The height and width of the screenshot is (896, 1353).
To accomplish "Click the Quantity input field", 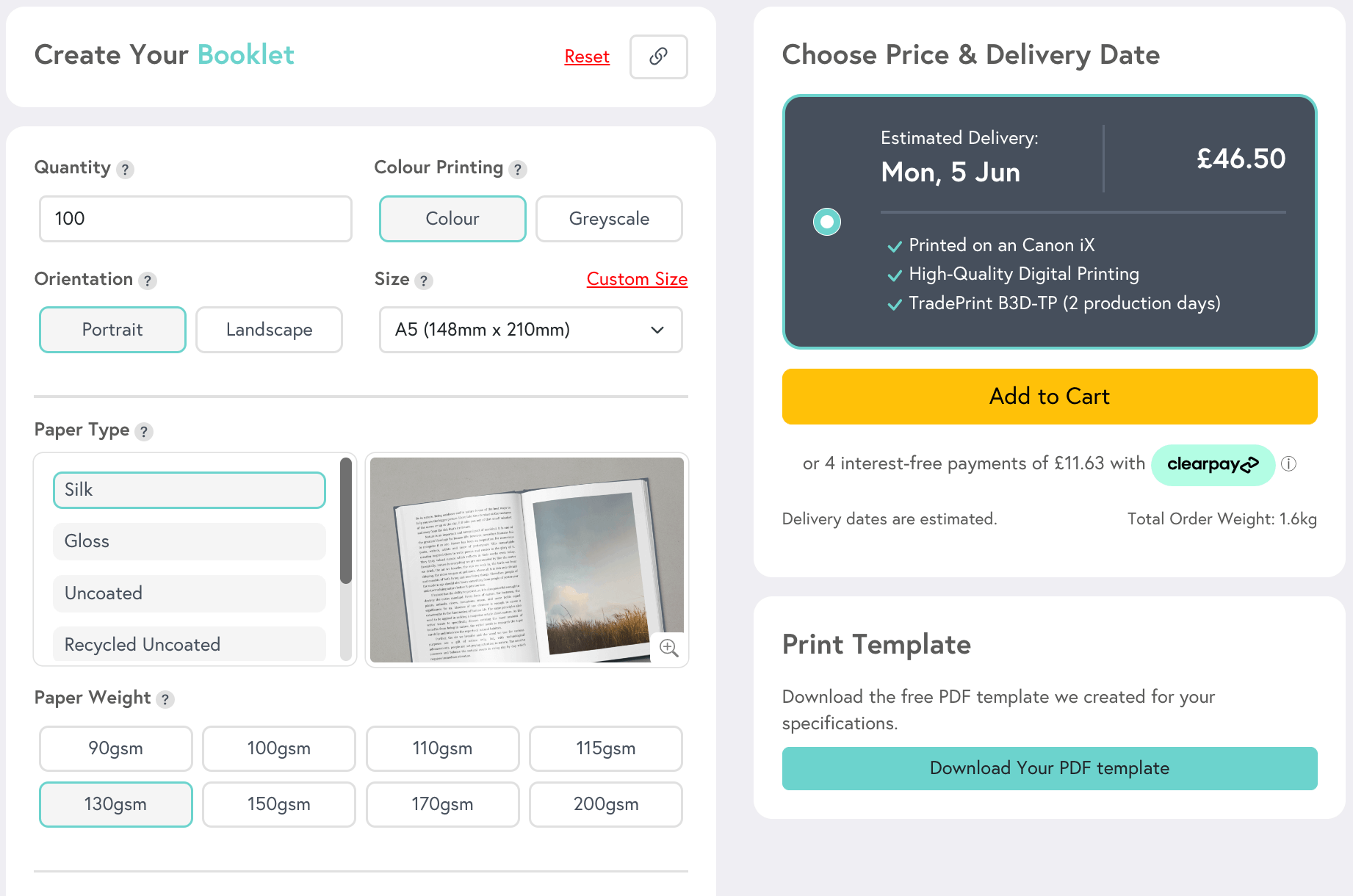I will [x=195, y=219].
